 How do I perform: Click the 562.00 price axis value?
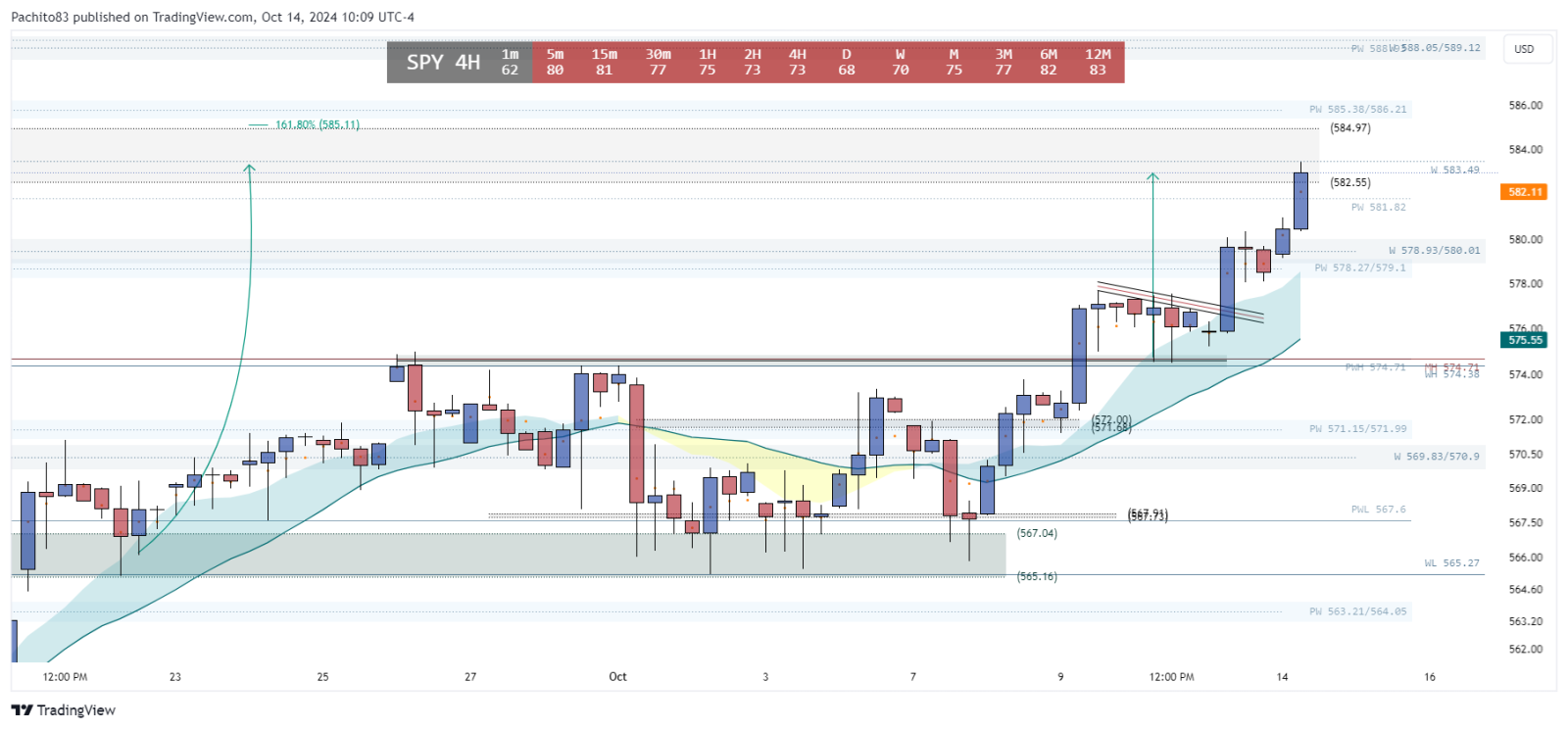click(1526, 650)
